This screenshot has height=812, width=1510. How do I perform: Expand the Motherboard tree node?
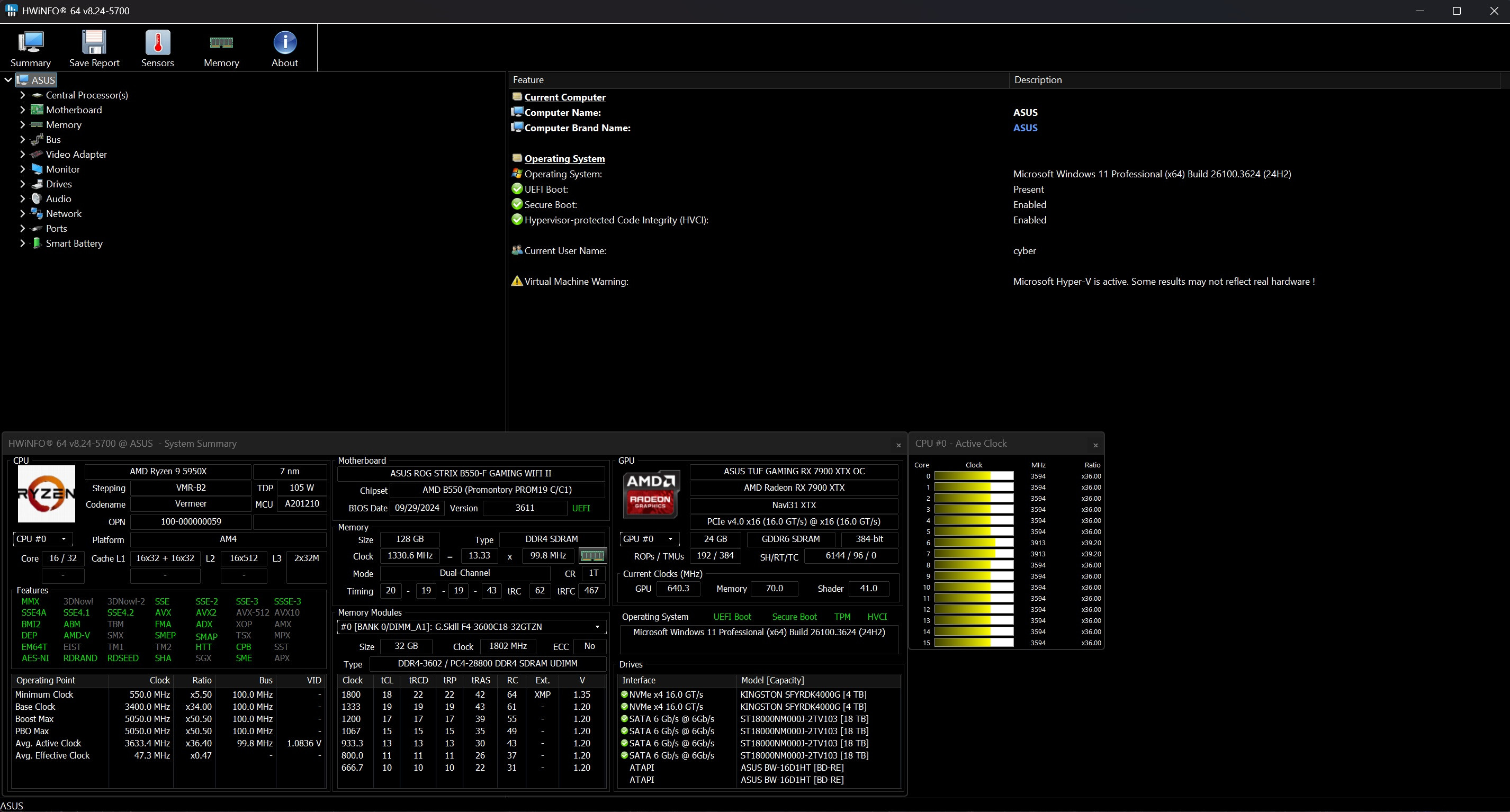pos(22,110)
